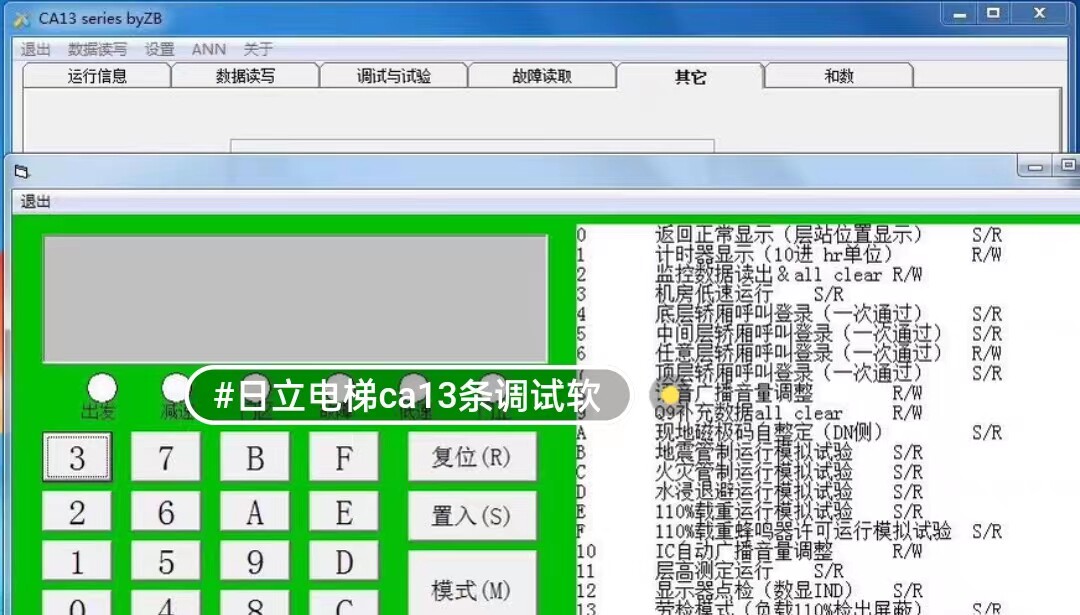
Task: Click the CA13 application icon in the title bar
Action: [21, 17]
